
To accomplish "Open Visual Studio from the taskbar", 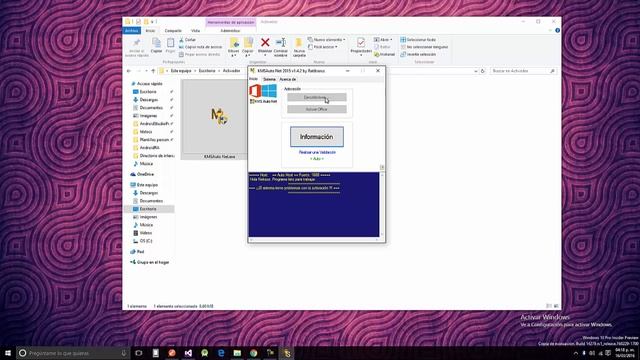I will pyautogui.click(x=188, y=353).
